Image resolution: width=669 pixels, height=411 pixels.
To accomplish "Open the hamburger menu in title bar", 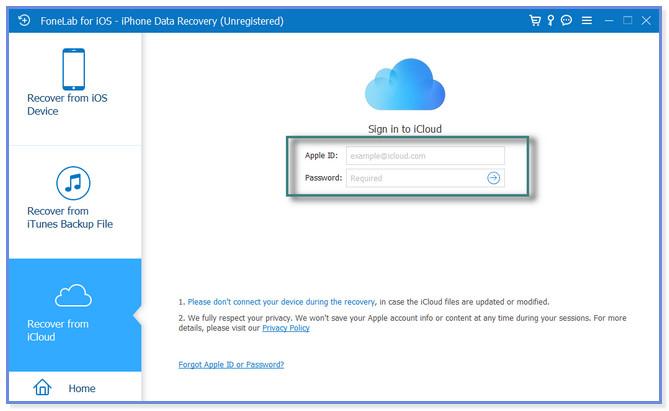I will (587, 20).
